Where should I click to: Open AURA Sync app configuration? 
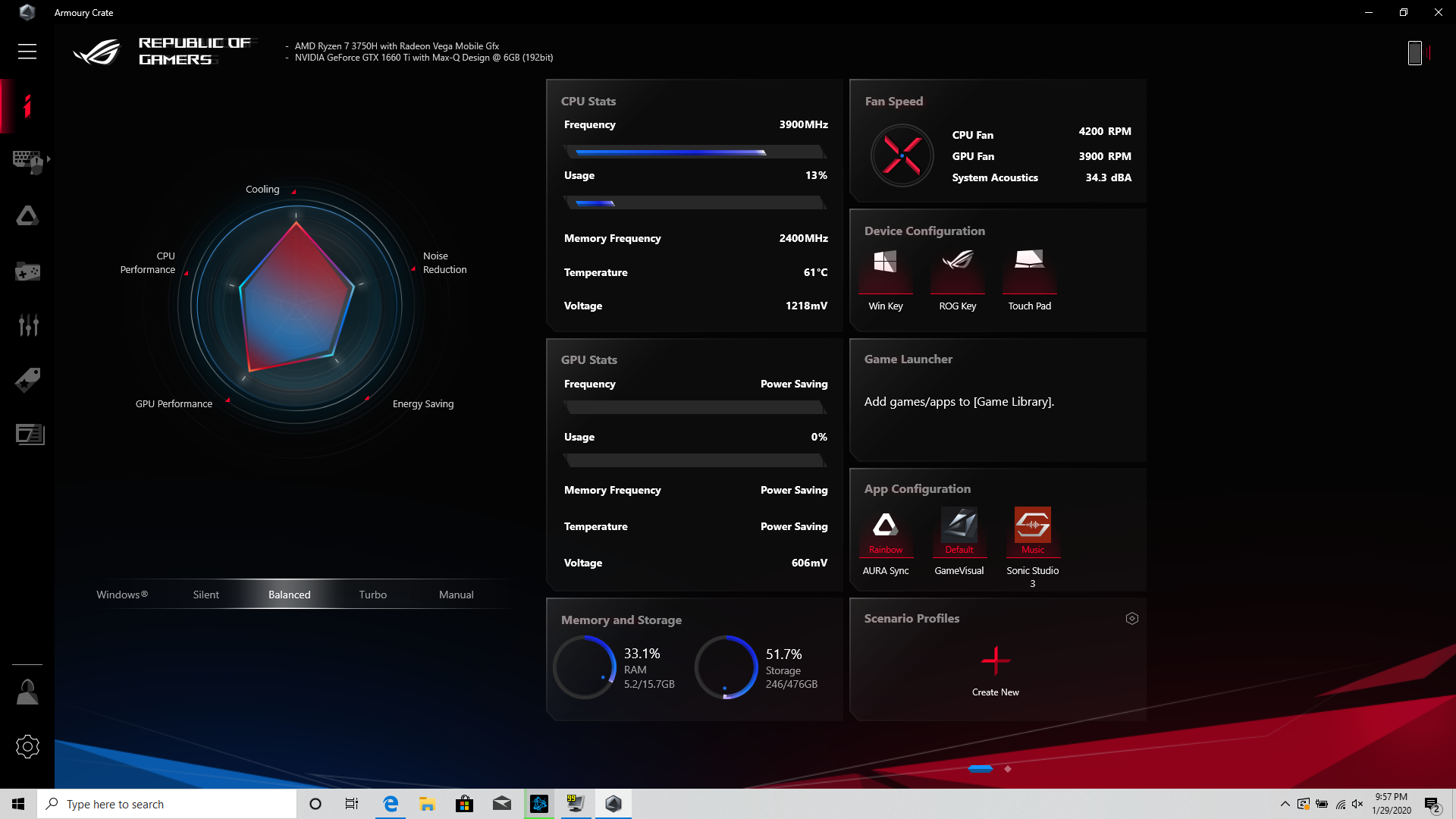point(885,541)
